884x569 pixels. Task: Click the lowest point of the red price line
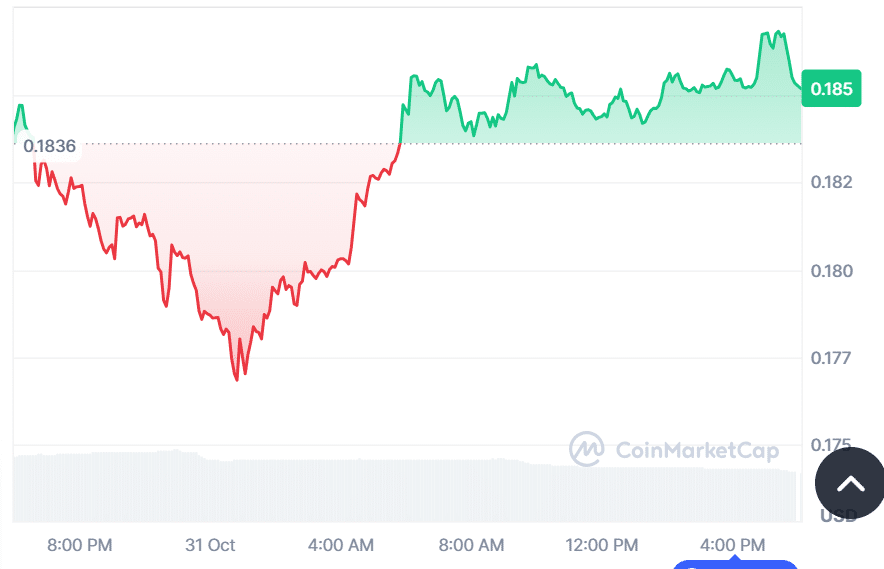[237, 379]
